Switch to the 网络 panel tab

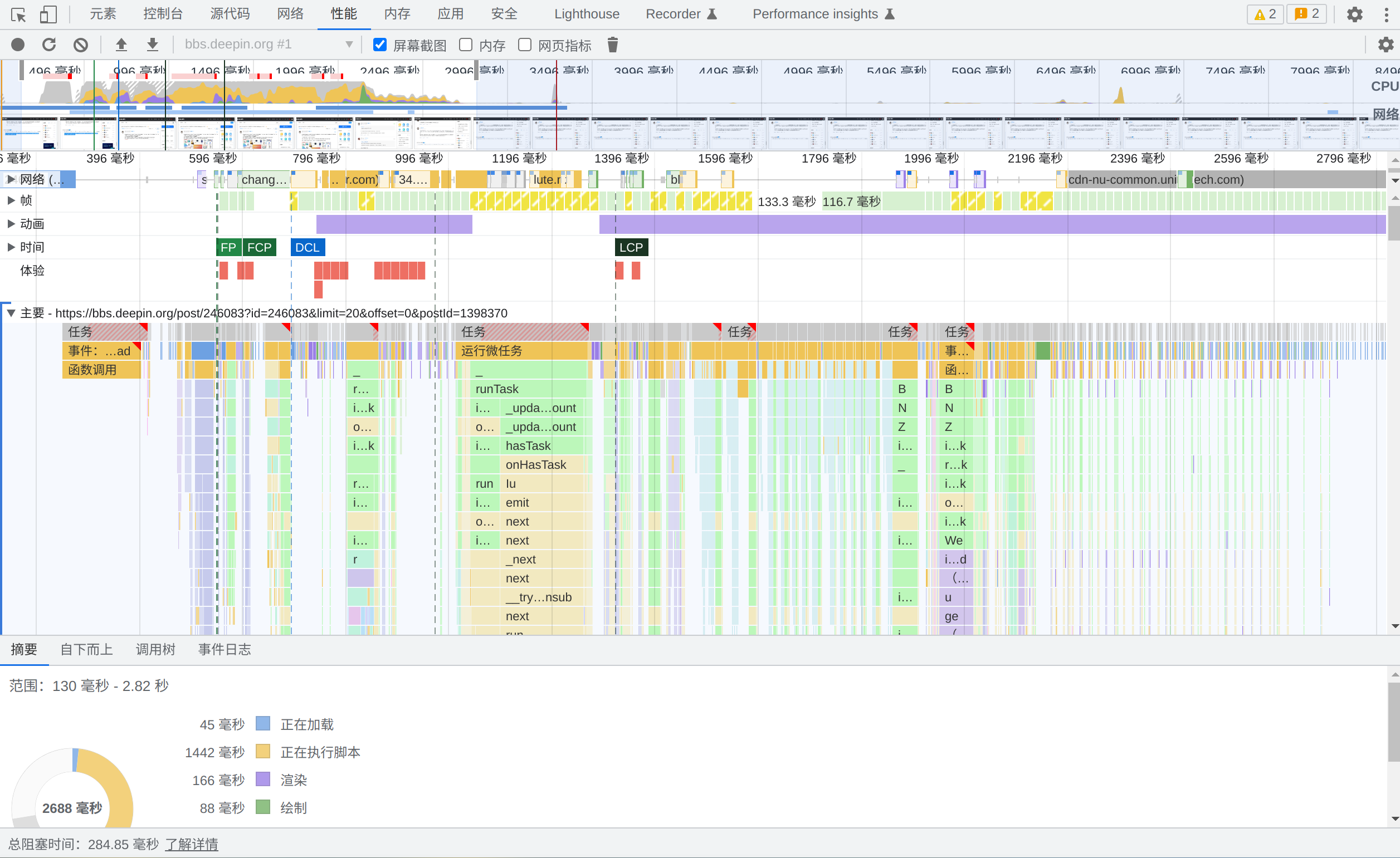click(290, 14)
